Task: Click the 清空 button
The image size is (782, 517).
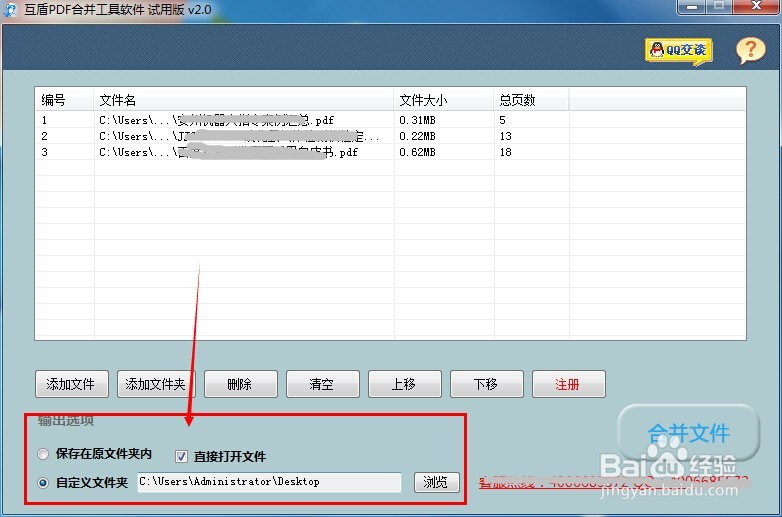Action: point(323,384)
